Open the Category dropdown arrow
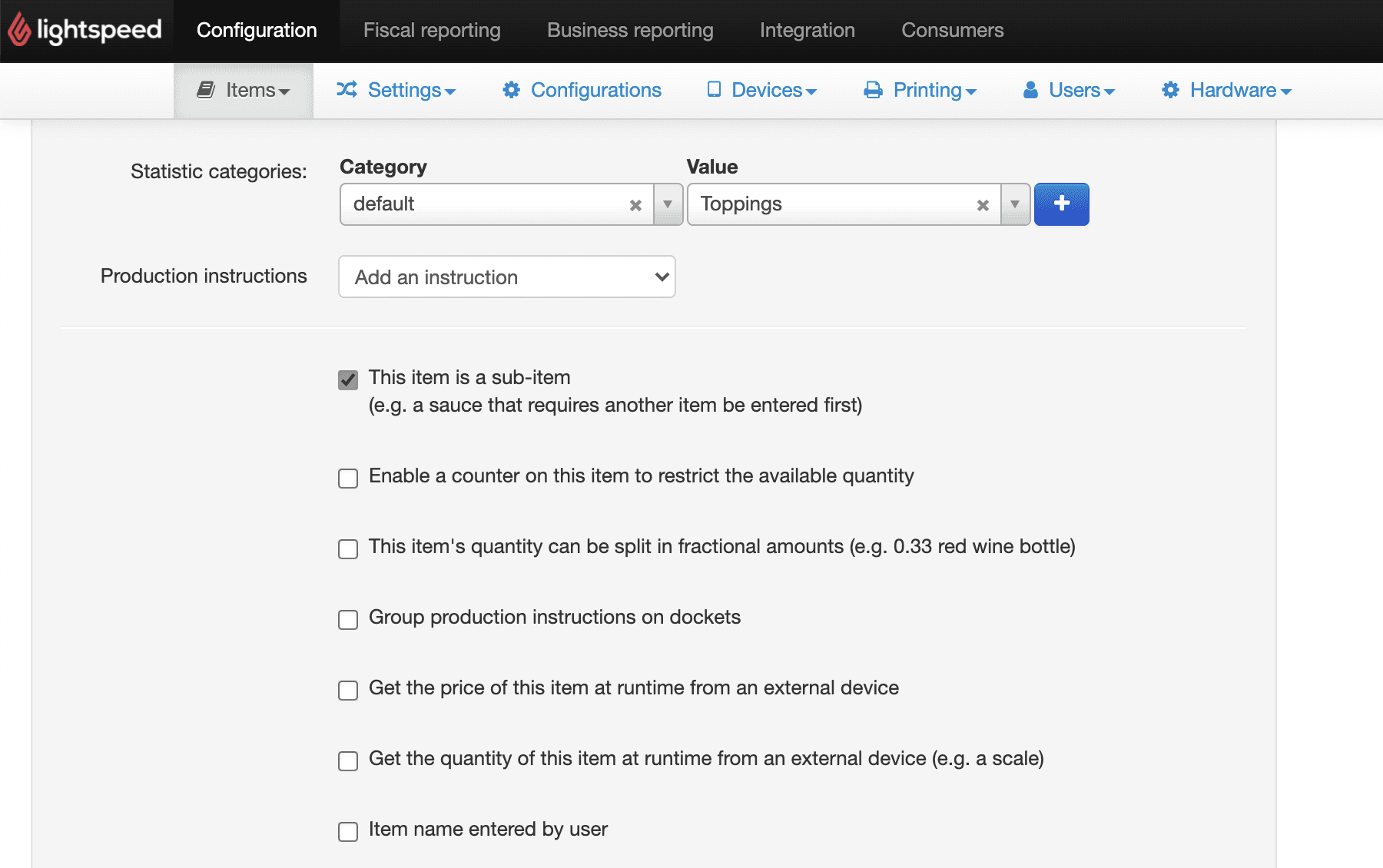The height and width of the screenshot is (868, 1383). click(668, 204)
